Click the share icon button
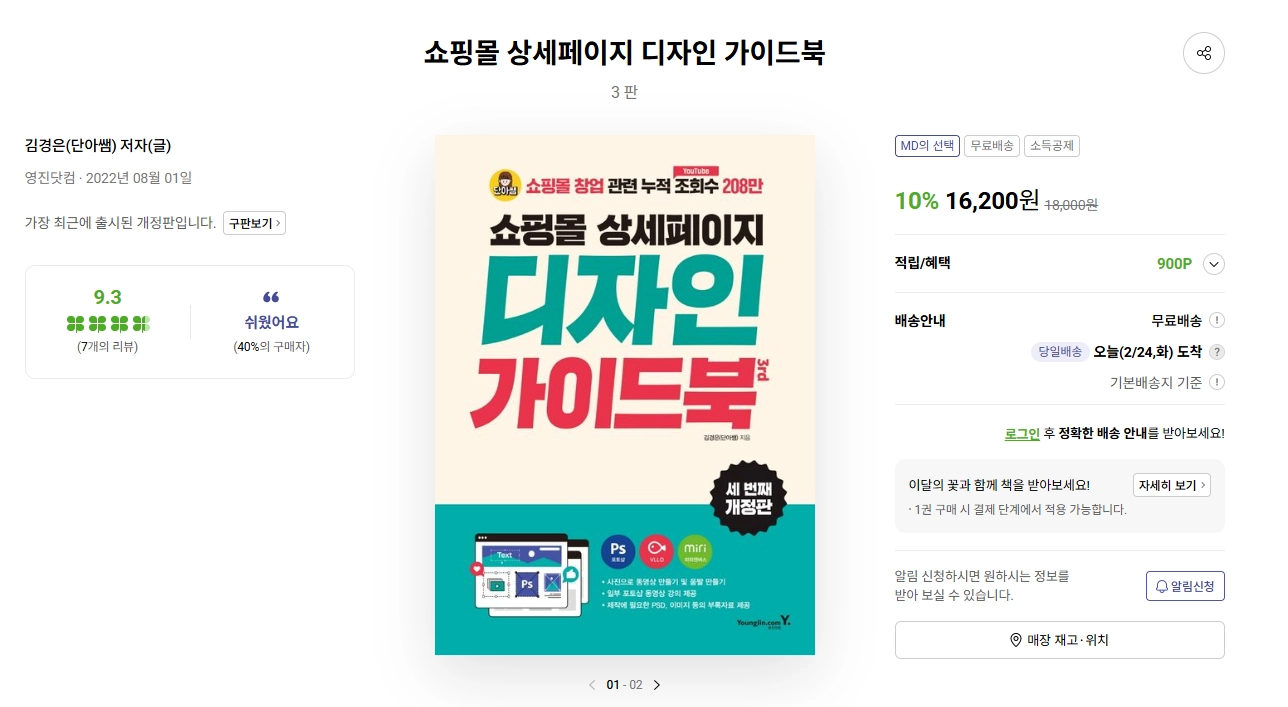Viewport: 1288px width, 707px height. [1204, 53]
